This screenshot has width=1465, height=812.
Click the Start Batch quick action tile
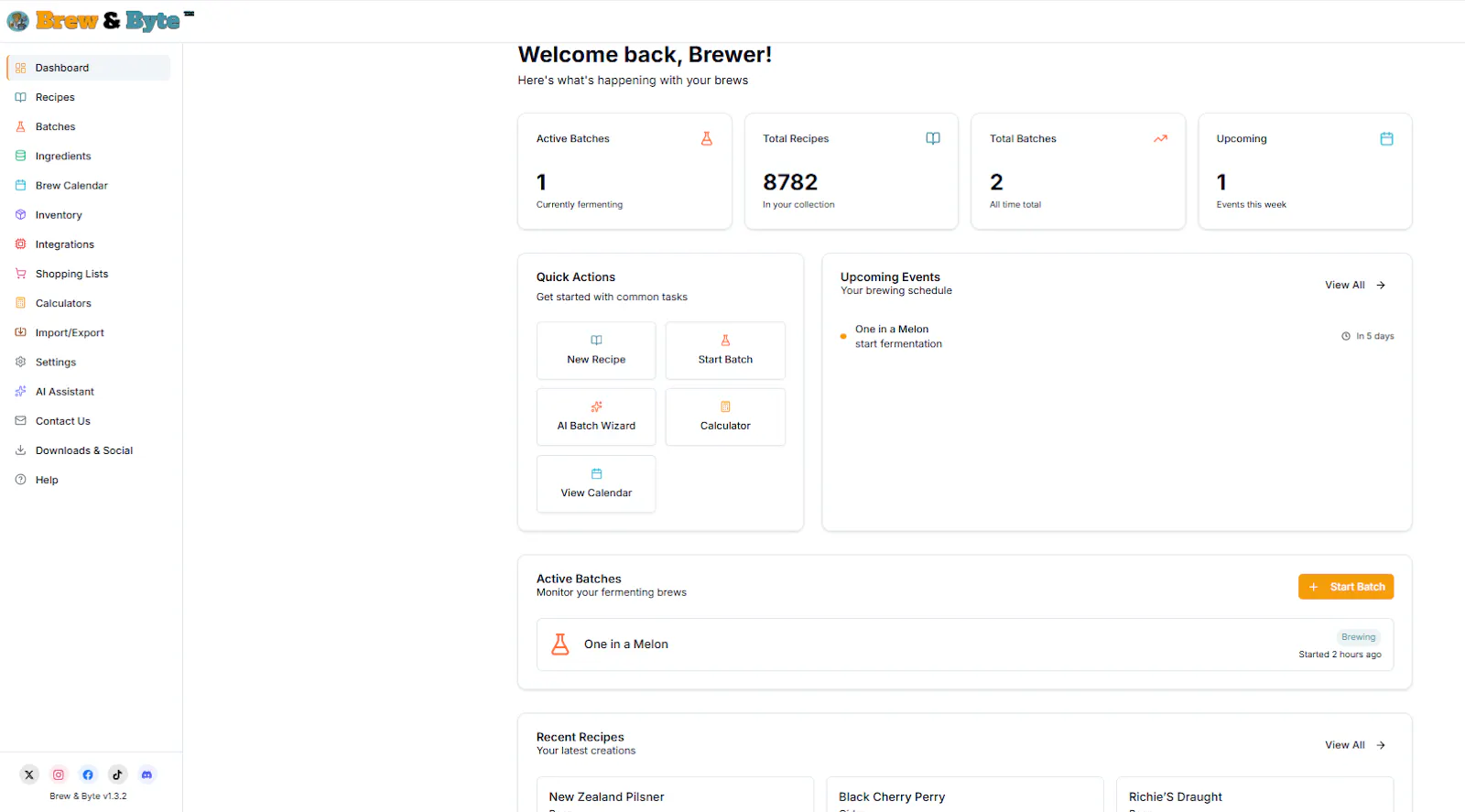coord(725,351)
